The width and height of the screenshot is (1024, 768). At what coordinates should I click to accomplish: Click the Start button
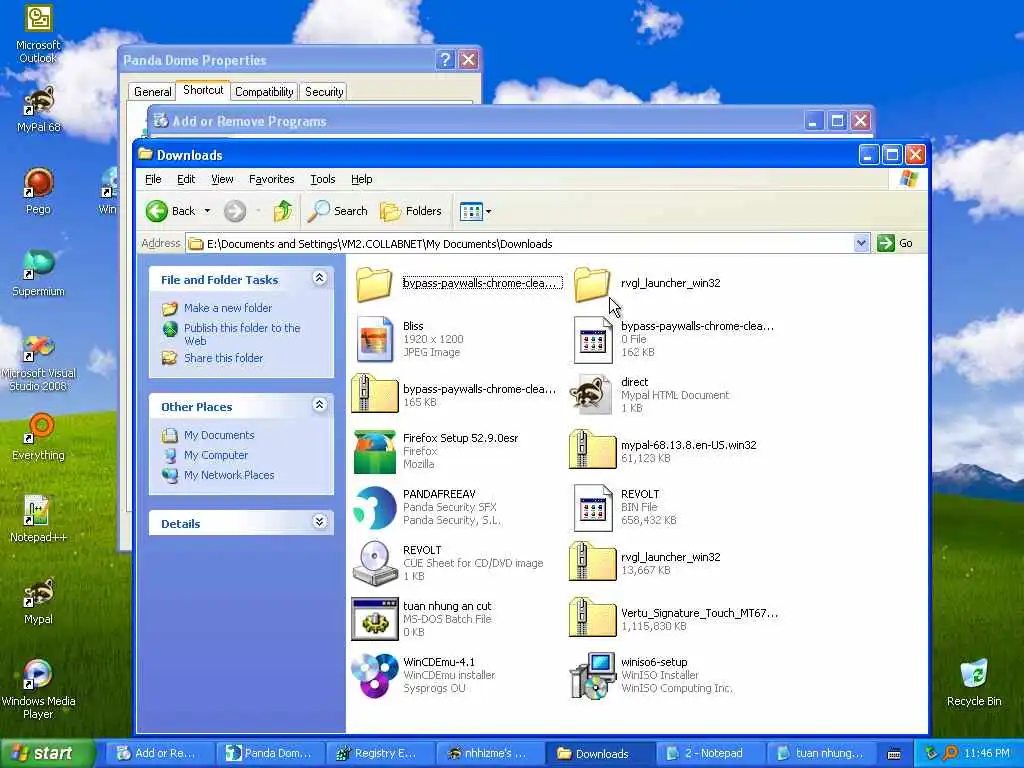[46, 753]
